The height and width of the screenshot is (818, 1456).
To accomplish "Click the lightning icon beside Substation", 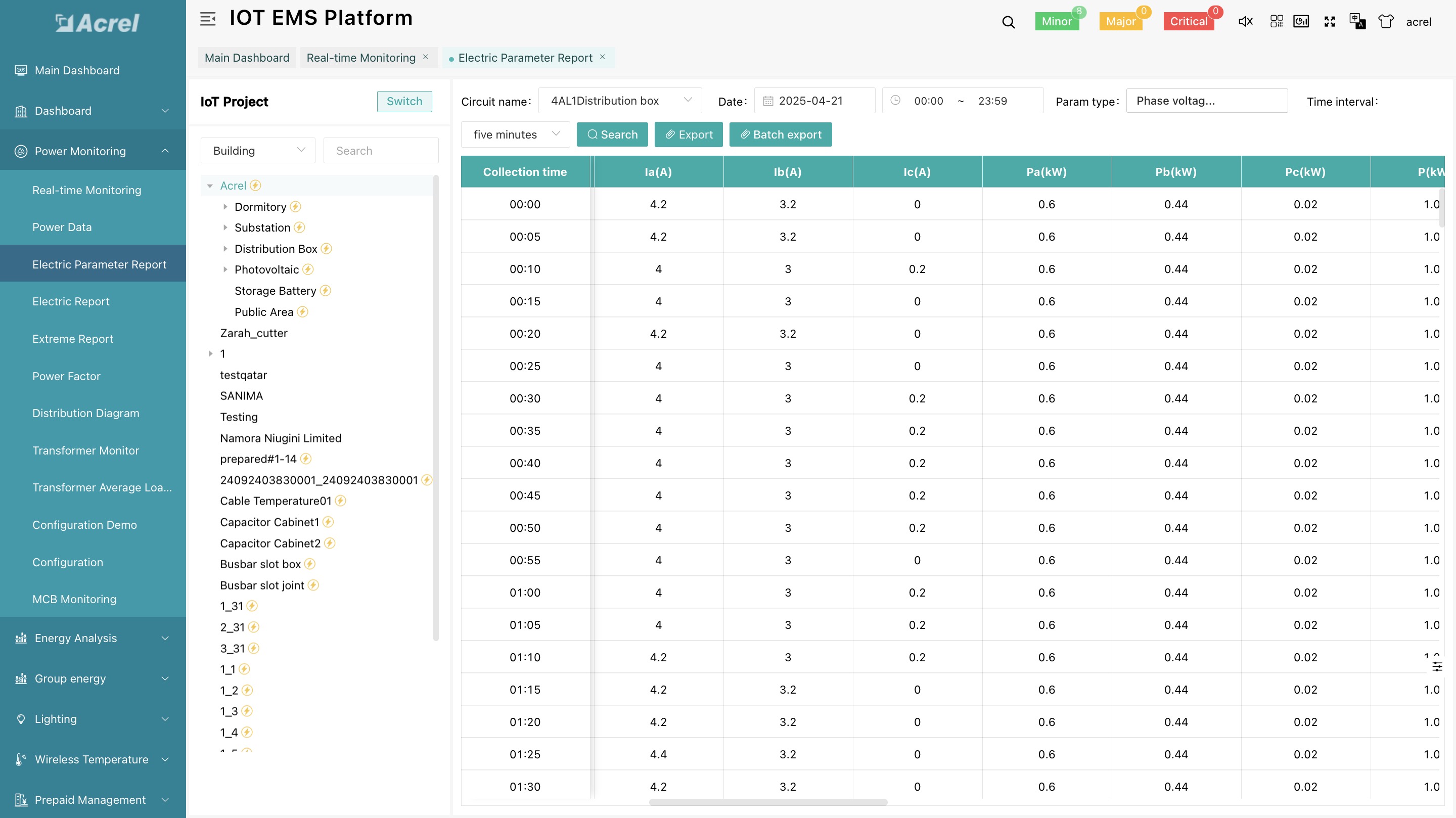I will point(300,228).
